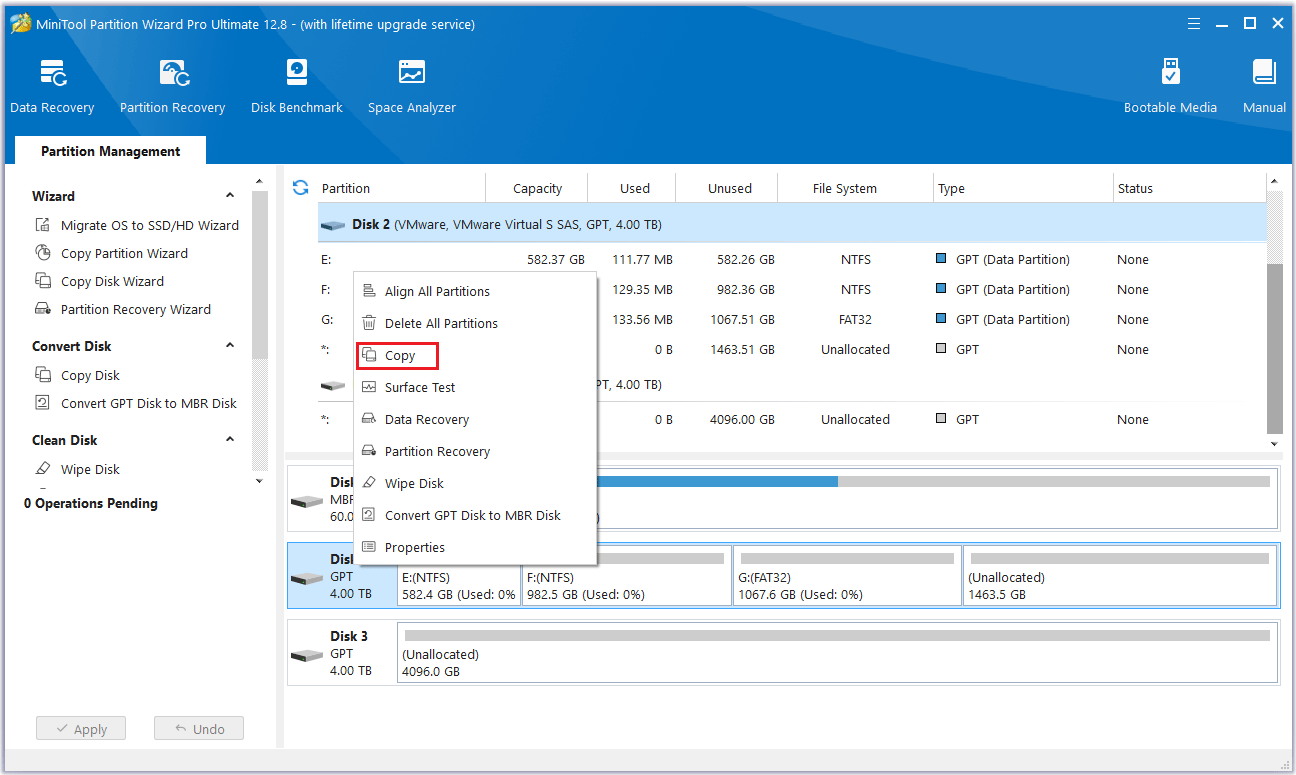This screenshot has width=1296, height=775.
Task: Collapse the Convert Disk section
Action: click(230, 346)
